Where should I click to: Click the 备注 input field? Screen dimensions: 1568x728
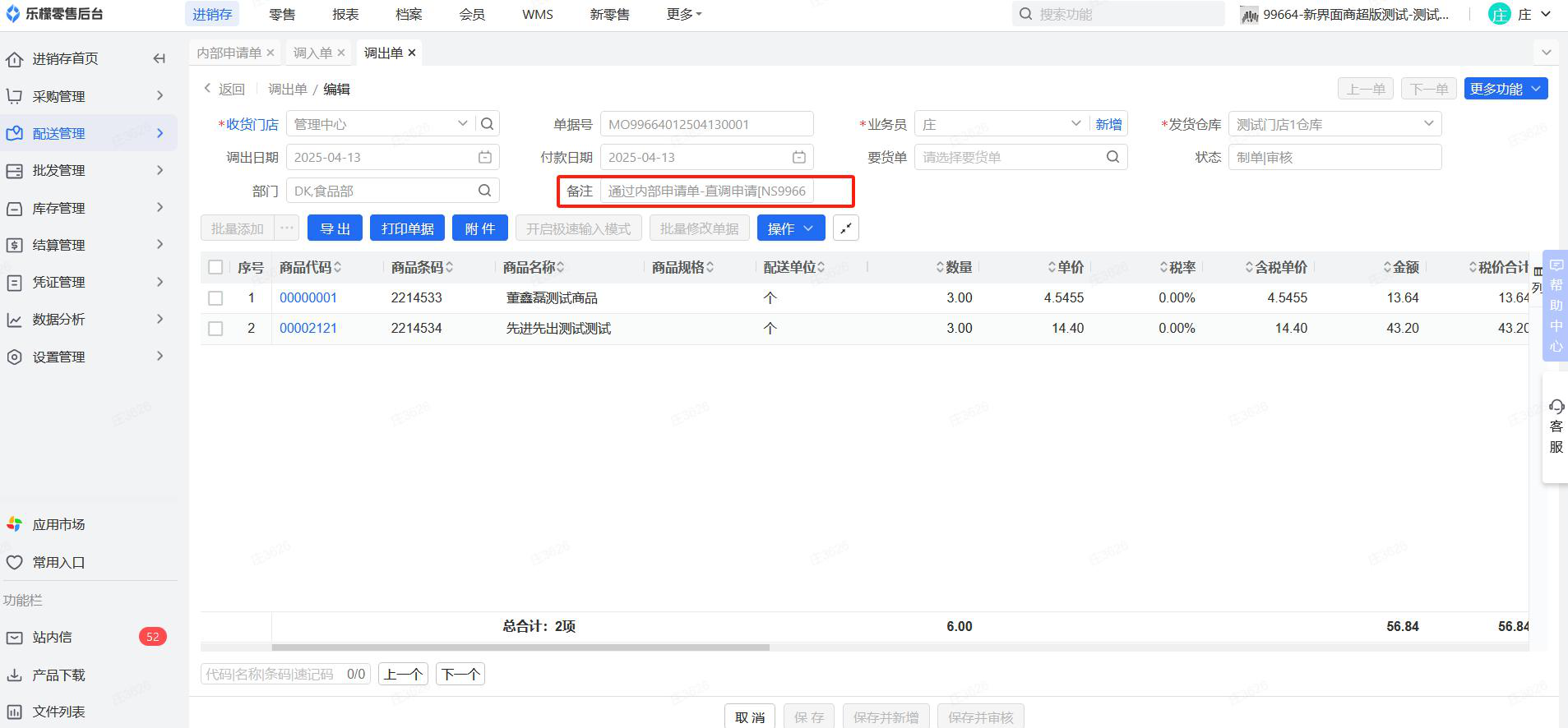[707, 191]
